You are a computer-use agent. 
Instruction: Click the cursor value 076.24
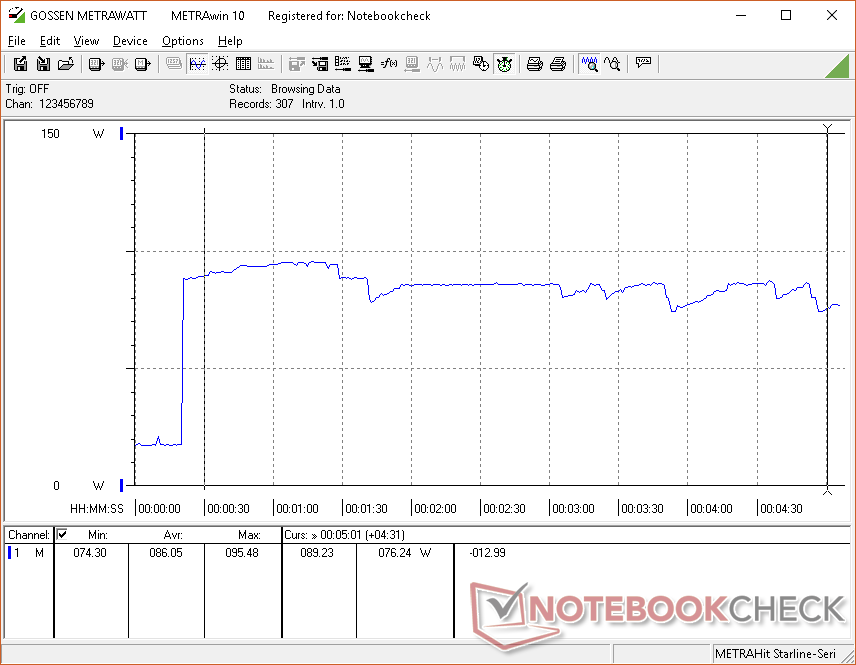[395, 553]
